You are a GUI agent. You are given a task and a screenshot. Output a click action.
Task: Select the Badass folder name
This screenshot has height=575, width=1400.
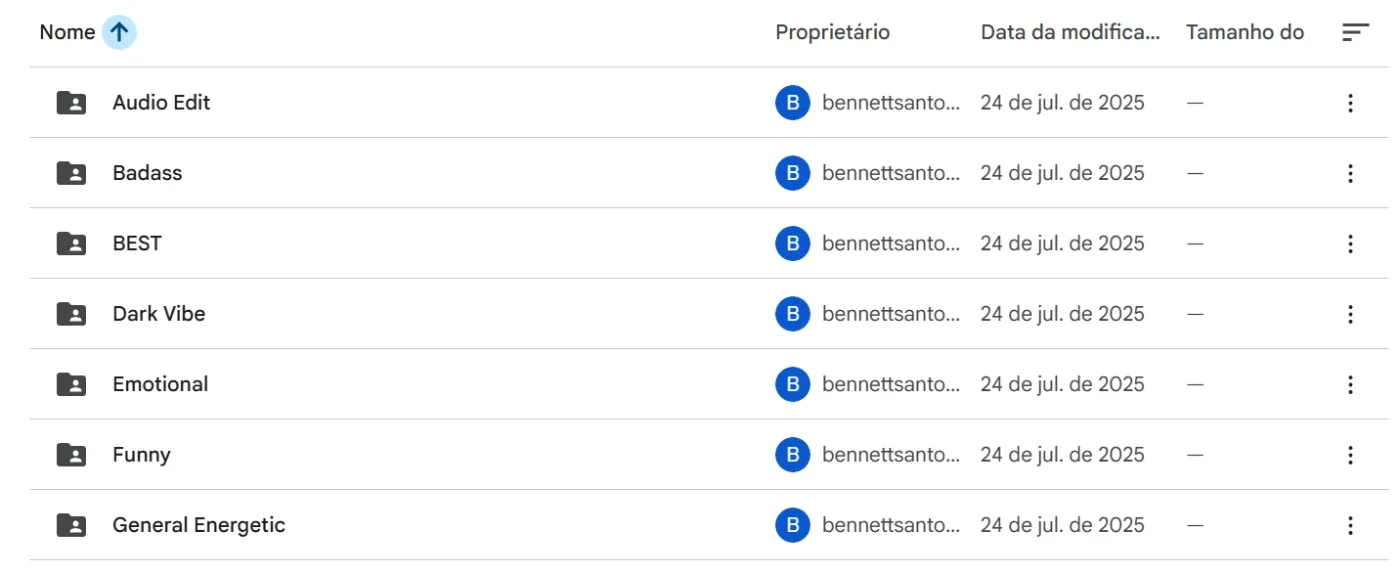point(147,173)
